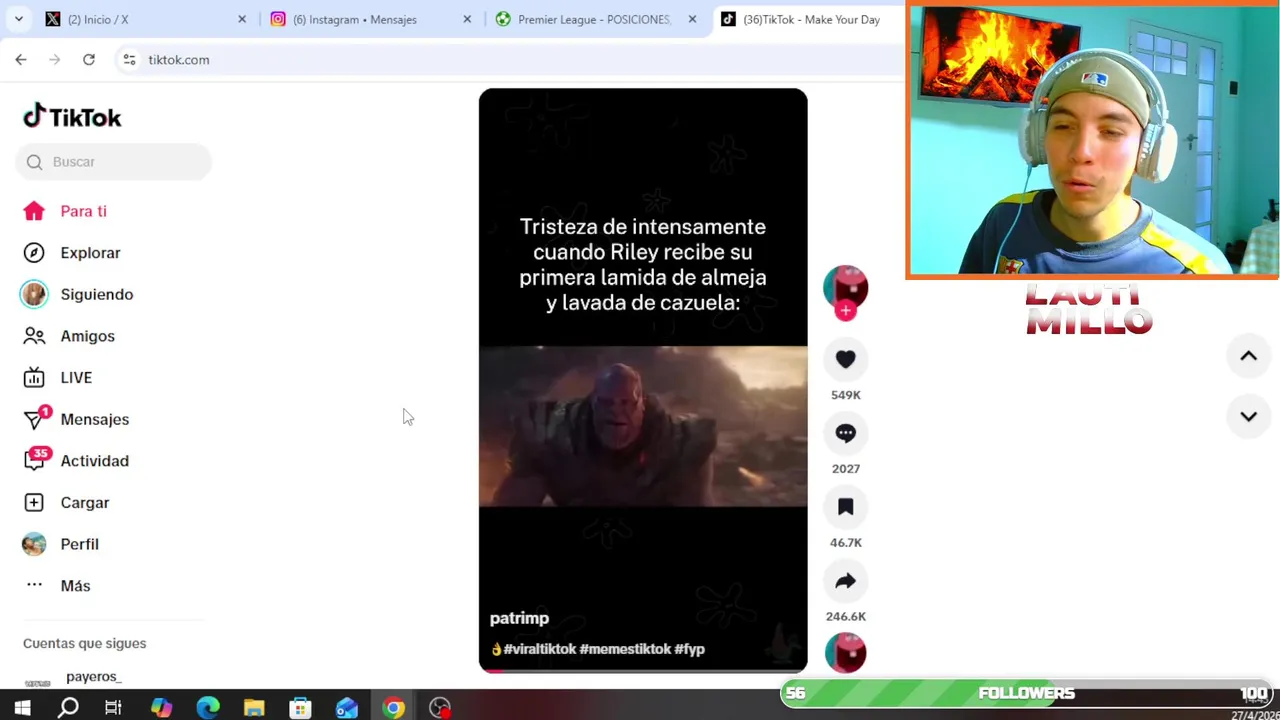Click the sound disc below share count
1280x720 pixels.
[x=845, y=652]
